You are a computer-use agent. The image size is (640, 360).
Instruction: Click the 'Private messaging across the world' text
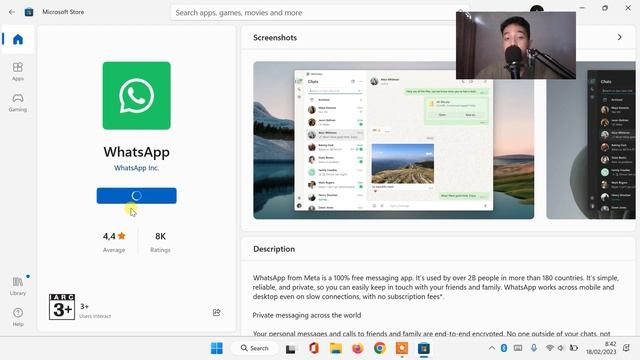[x=307, y=315]
